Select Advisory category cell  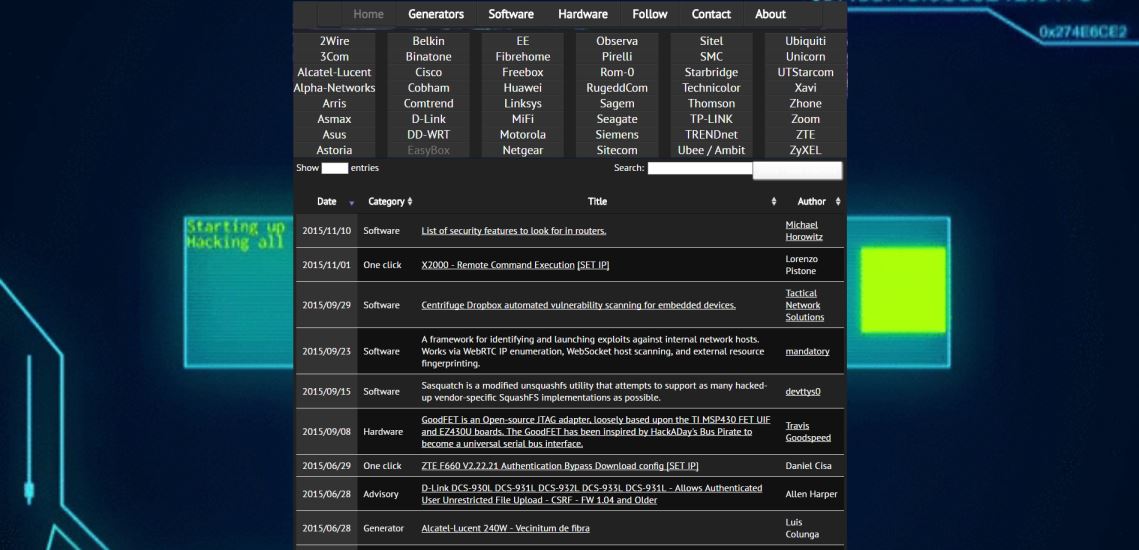(387, 494)
